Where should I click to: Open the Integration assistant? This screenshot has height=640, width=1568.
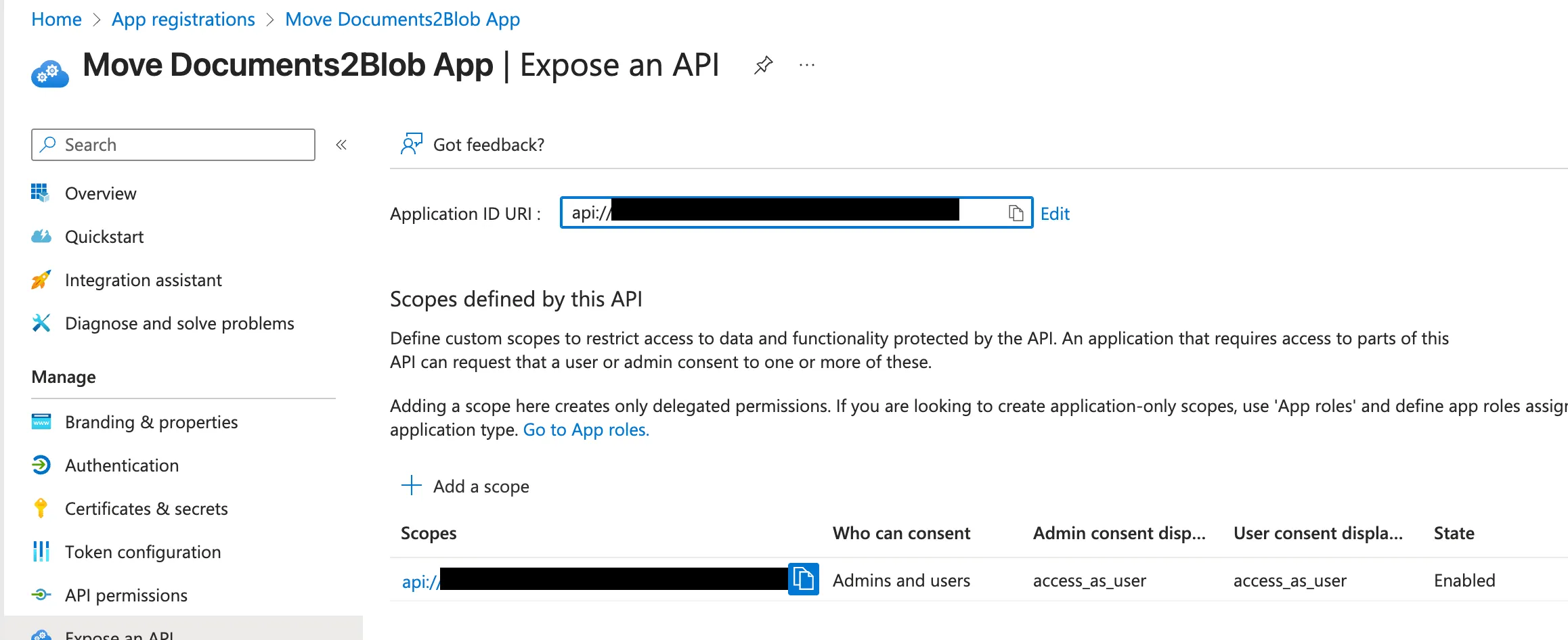tap(143, 279)
